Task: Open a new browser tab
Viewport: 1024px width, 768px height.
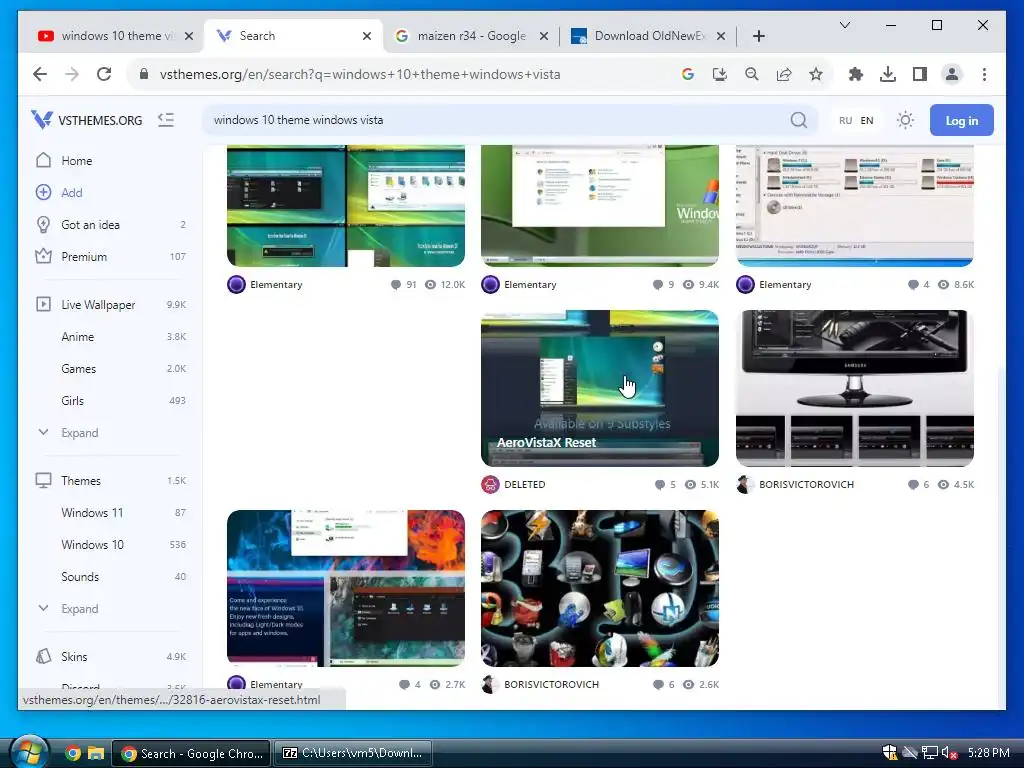Action: [758, 36]
